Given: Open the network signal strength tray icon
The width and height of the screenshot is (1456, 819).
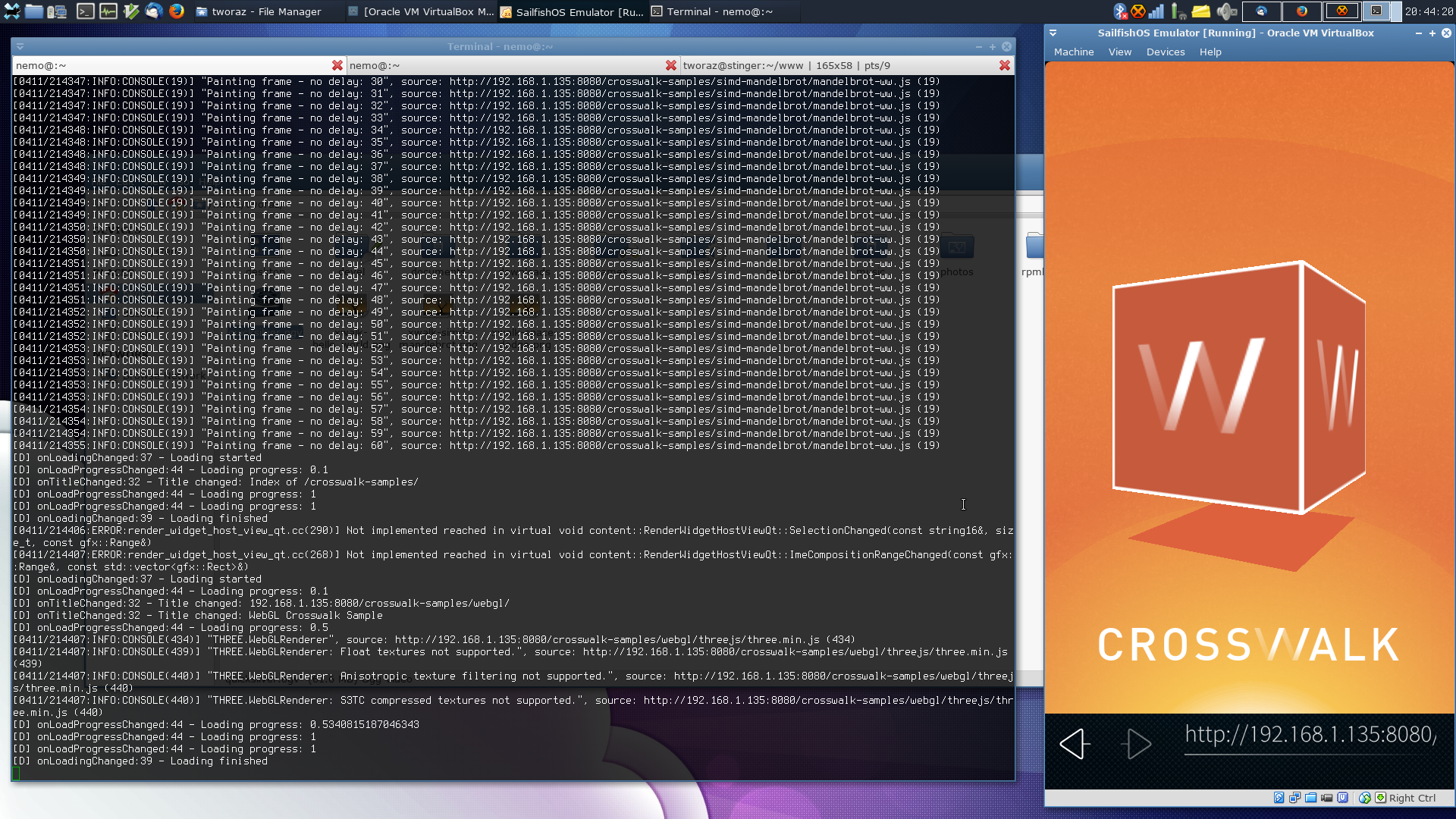Looking at the screenshot, I should (x=1156, y=11).
